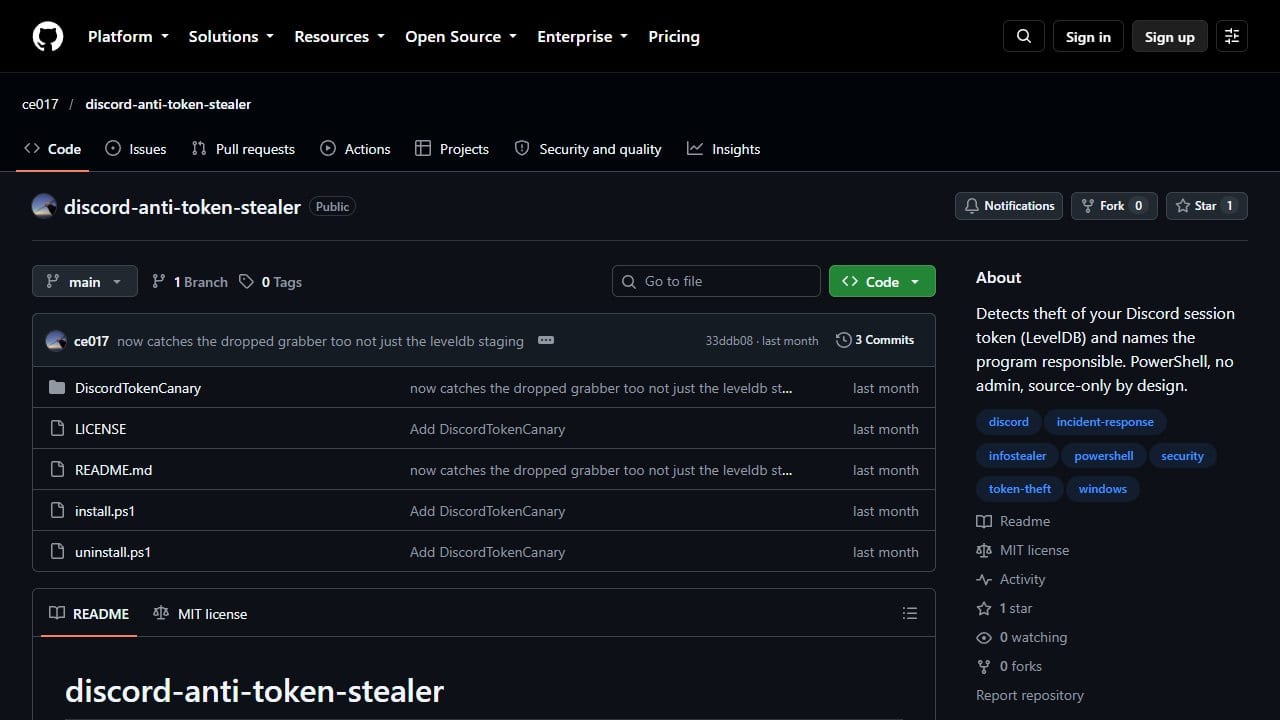Select the windows topic tag
This screenshot has height=720, width=1280.
pyautogui.click(x=1103, y=489)
